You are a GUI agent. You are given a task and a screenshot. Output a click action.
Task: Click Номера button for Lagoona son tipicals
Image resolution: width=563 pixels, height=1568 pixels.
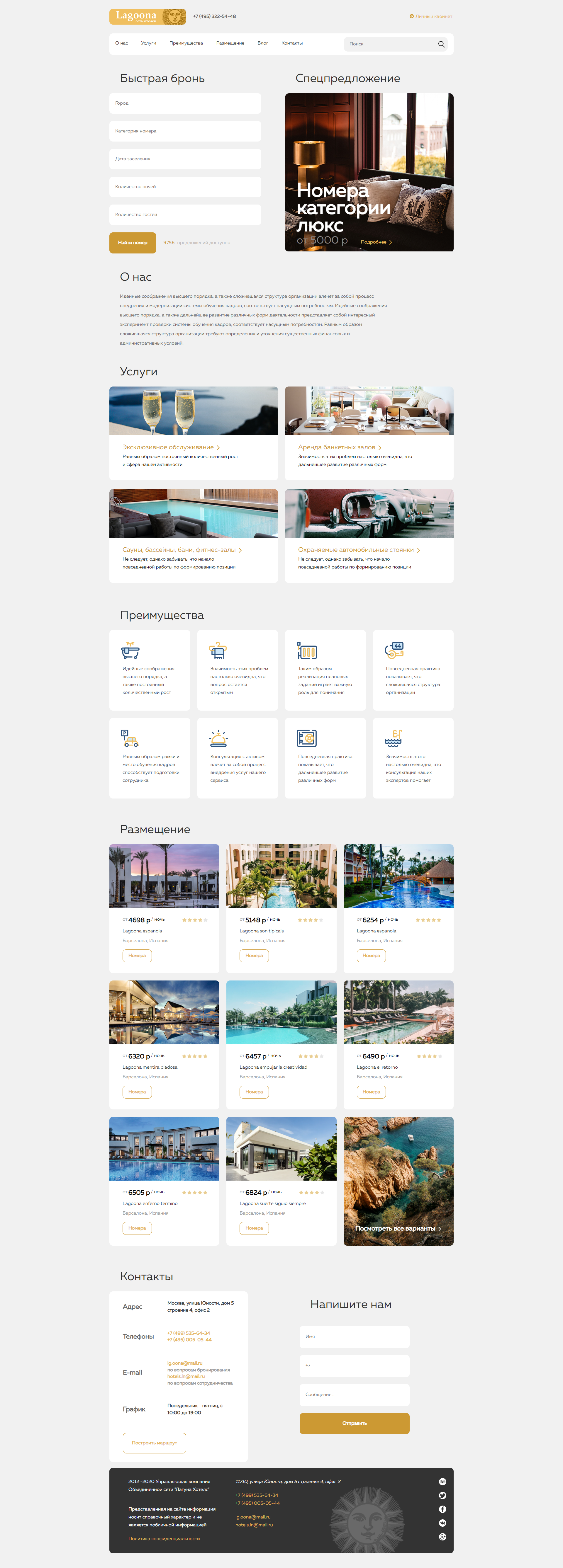[x=254, y=955]
